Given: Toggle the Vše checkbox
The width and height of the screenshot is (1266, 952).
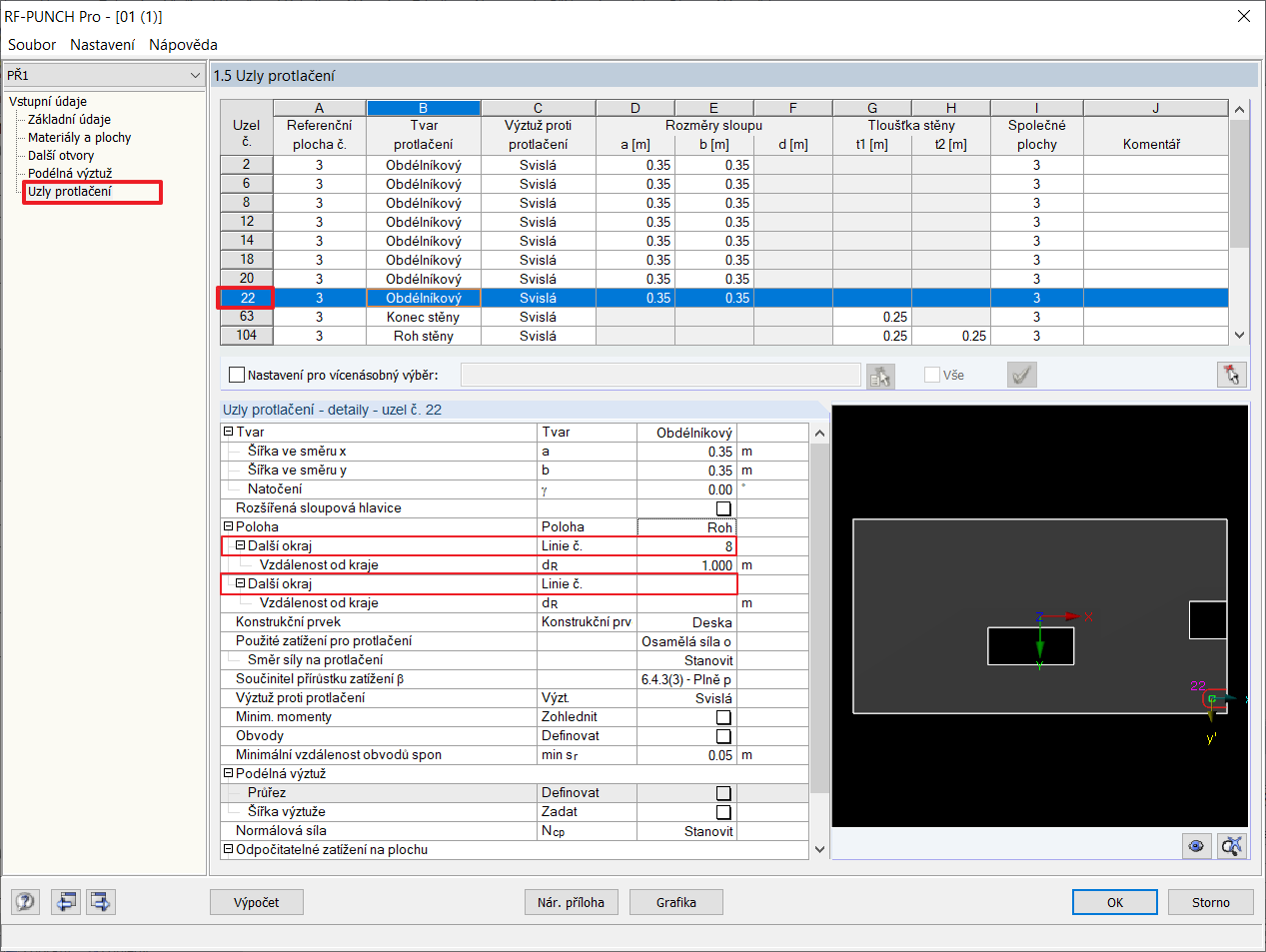Looking at the screenshot, I should (x=932, y=375).
